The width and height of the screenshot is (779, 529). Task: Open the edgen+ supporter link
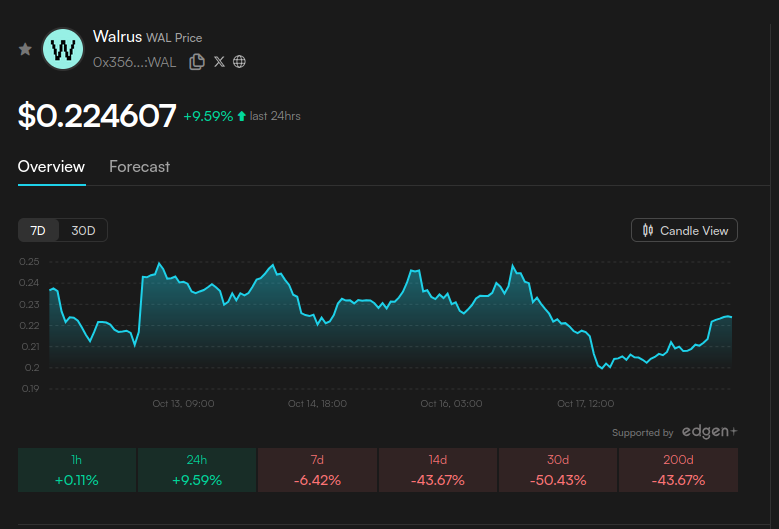pyautogui.click(x=709, y=432)
